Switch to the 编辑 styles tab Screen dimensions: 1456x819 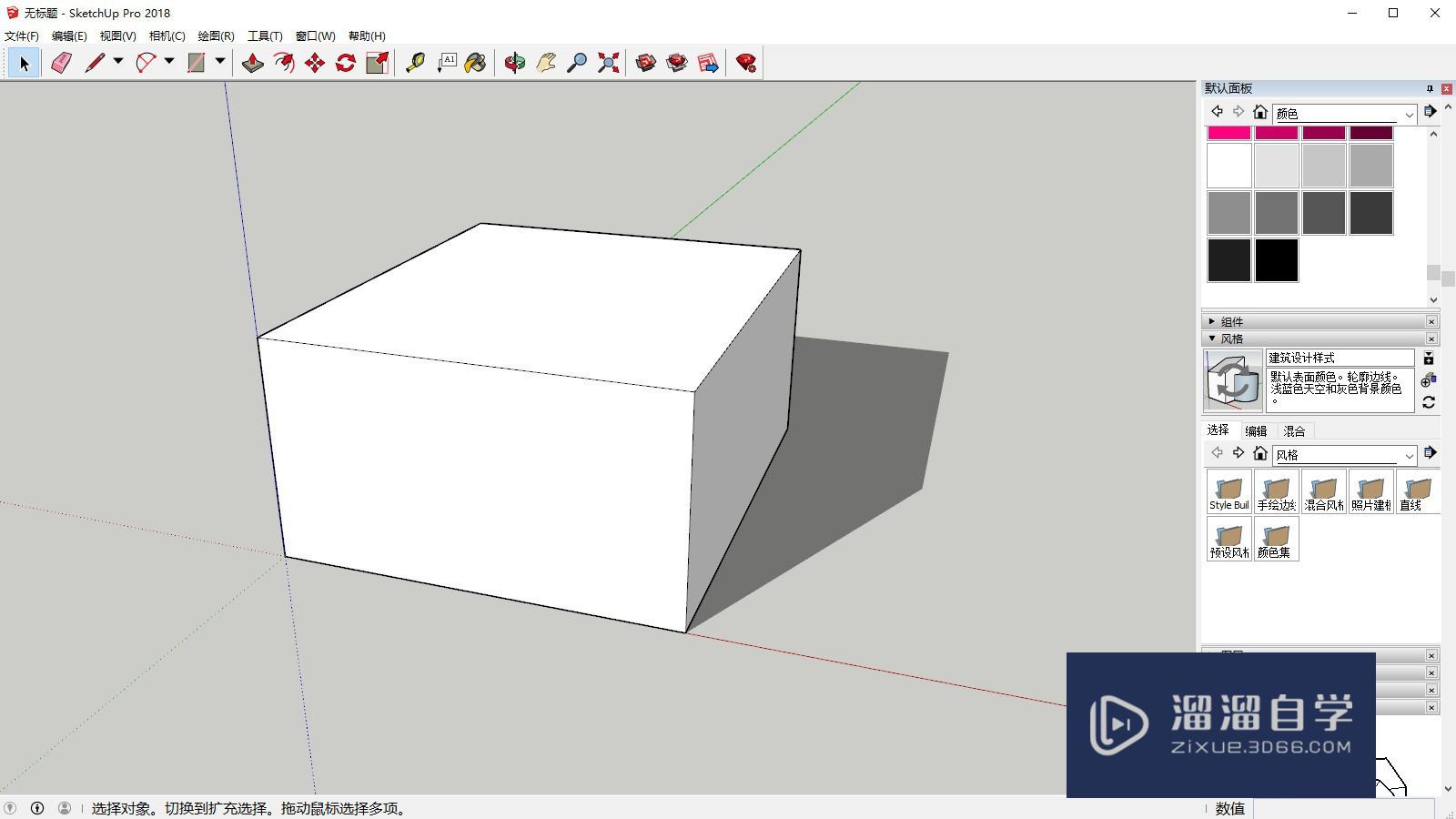pyautogui.click(x=1256, y=431)
